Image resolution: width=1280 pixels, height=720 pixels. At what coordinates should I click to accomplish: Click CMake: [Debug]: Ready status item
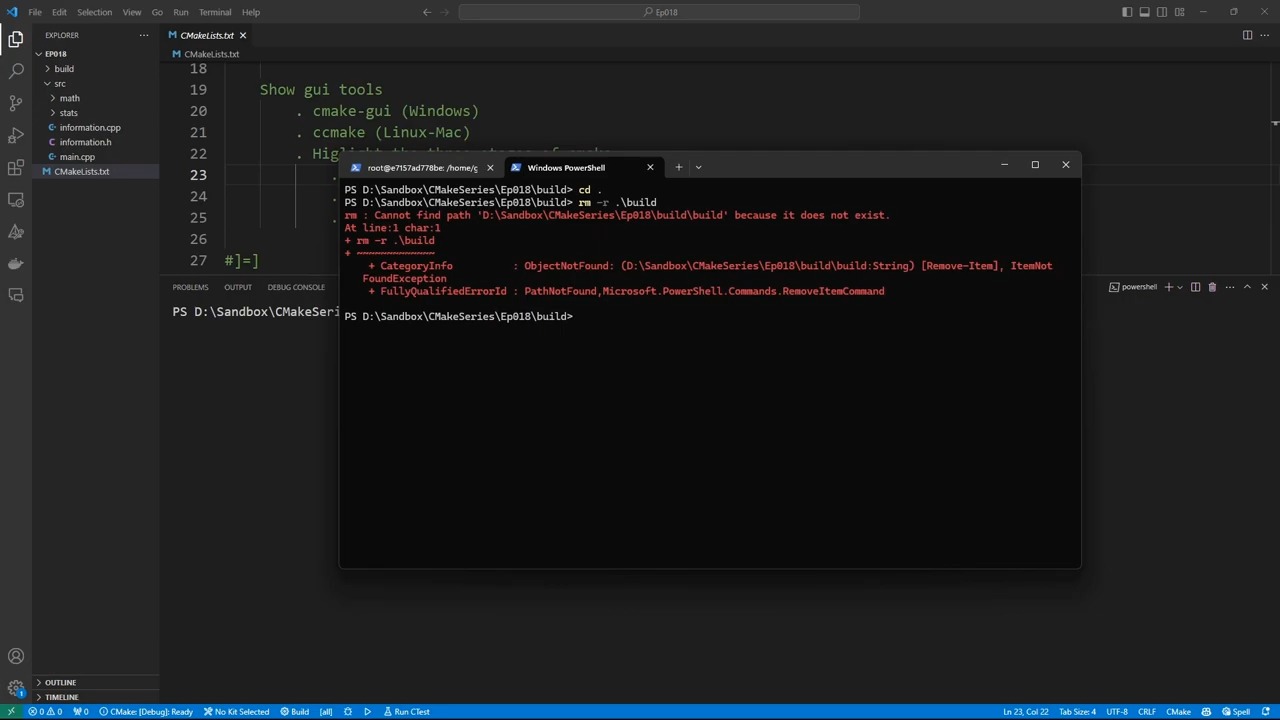tap(146, 712)
